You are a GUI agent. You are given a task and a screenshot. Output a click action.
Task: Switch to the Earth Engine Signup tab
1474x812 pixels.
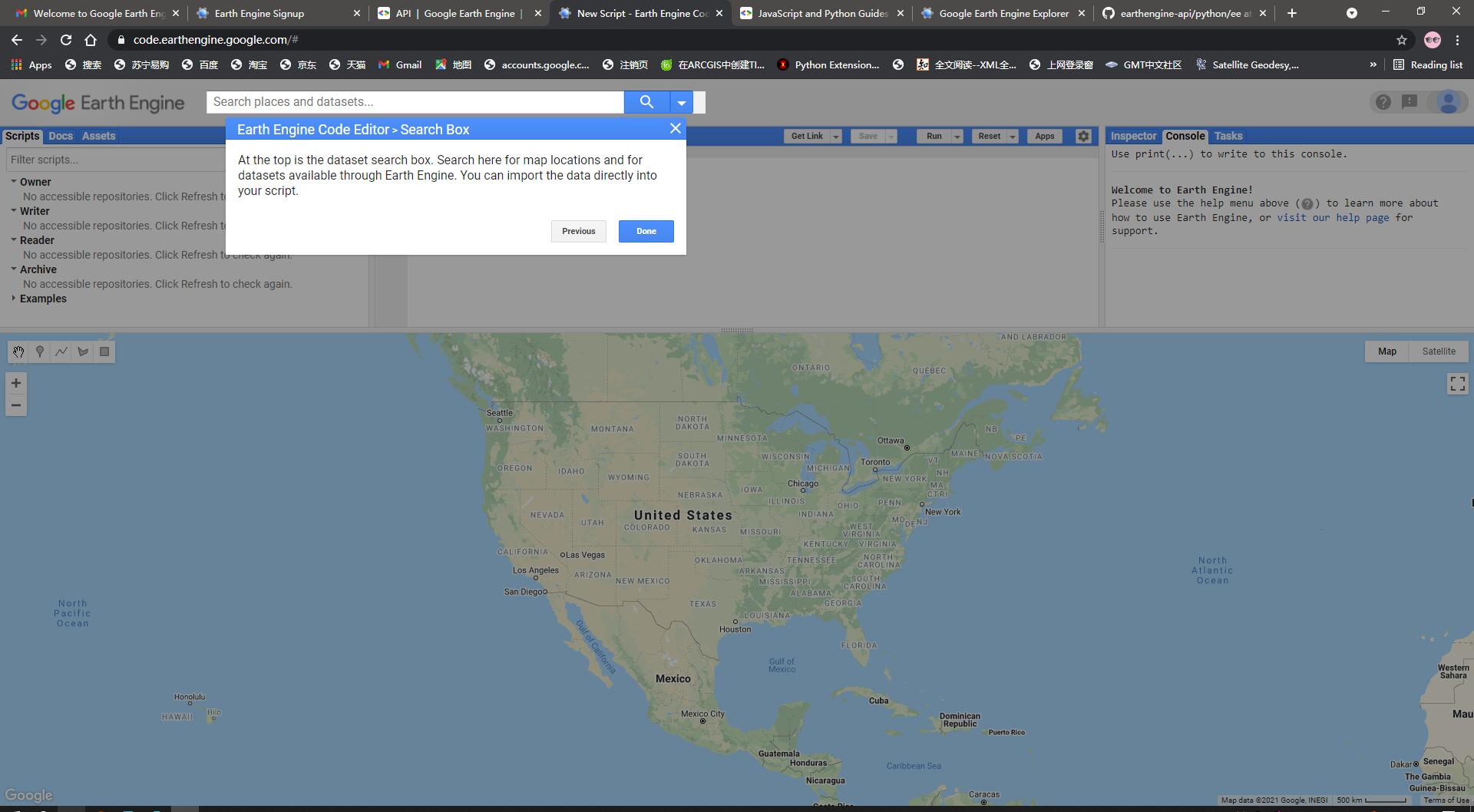[278, 13]
